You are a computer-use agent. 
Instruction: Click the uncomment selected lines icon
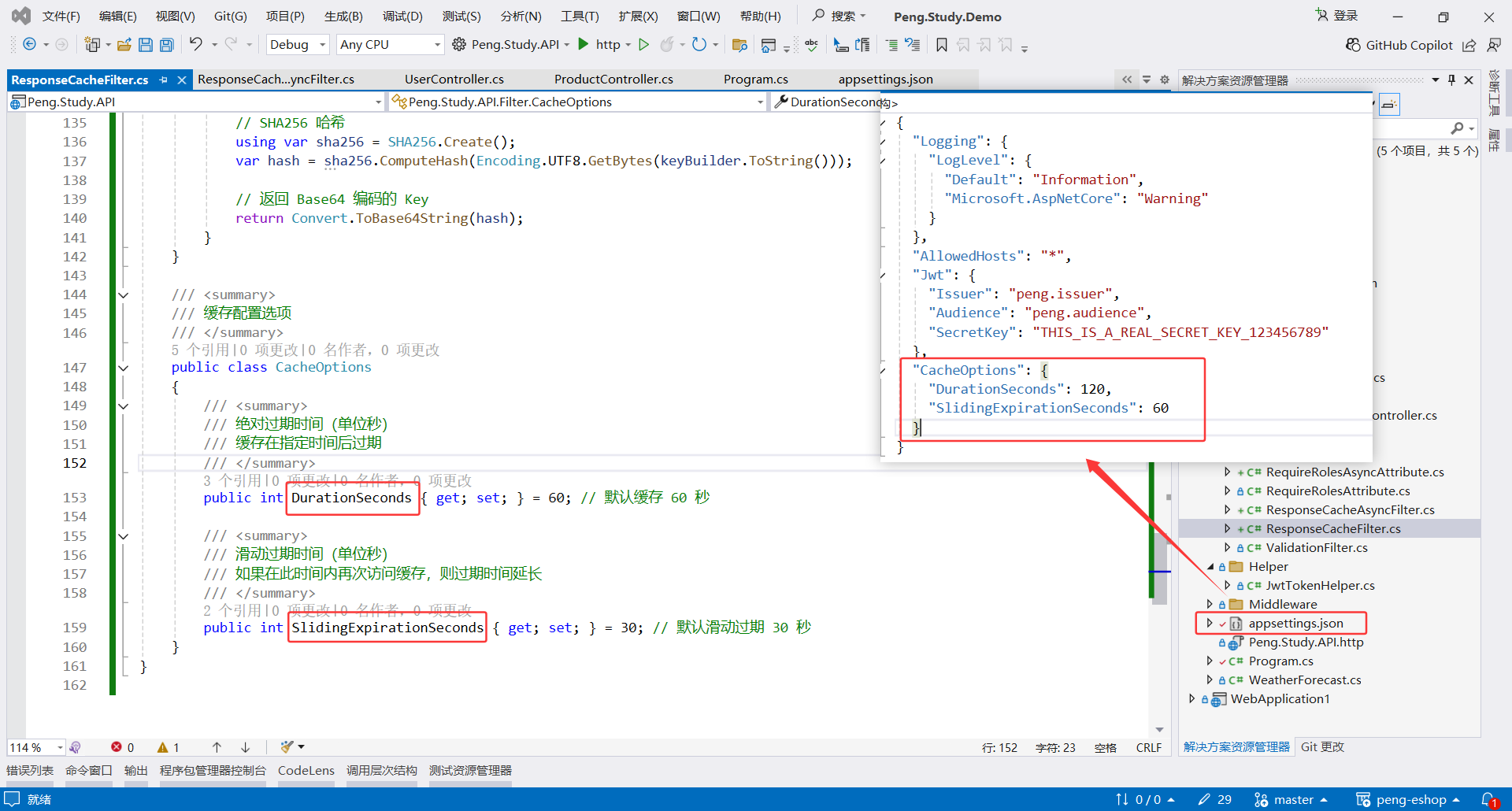tap(912, 45)
